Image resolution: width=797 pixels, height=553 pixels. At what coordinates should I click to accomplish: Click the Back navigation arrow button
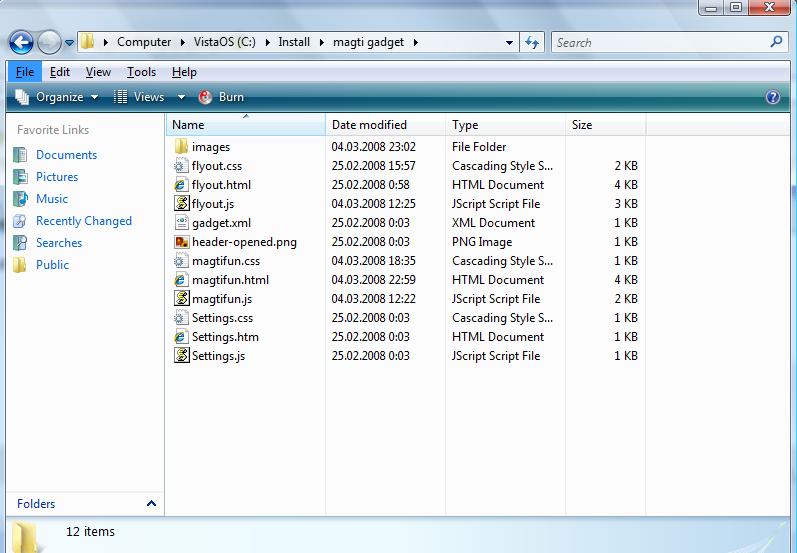pos(22,42)
